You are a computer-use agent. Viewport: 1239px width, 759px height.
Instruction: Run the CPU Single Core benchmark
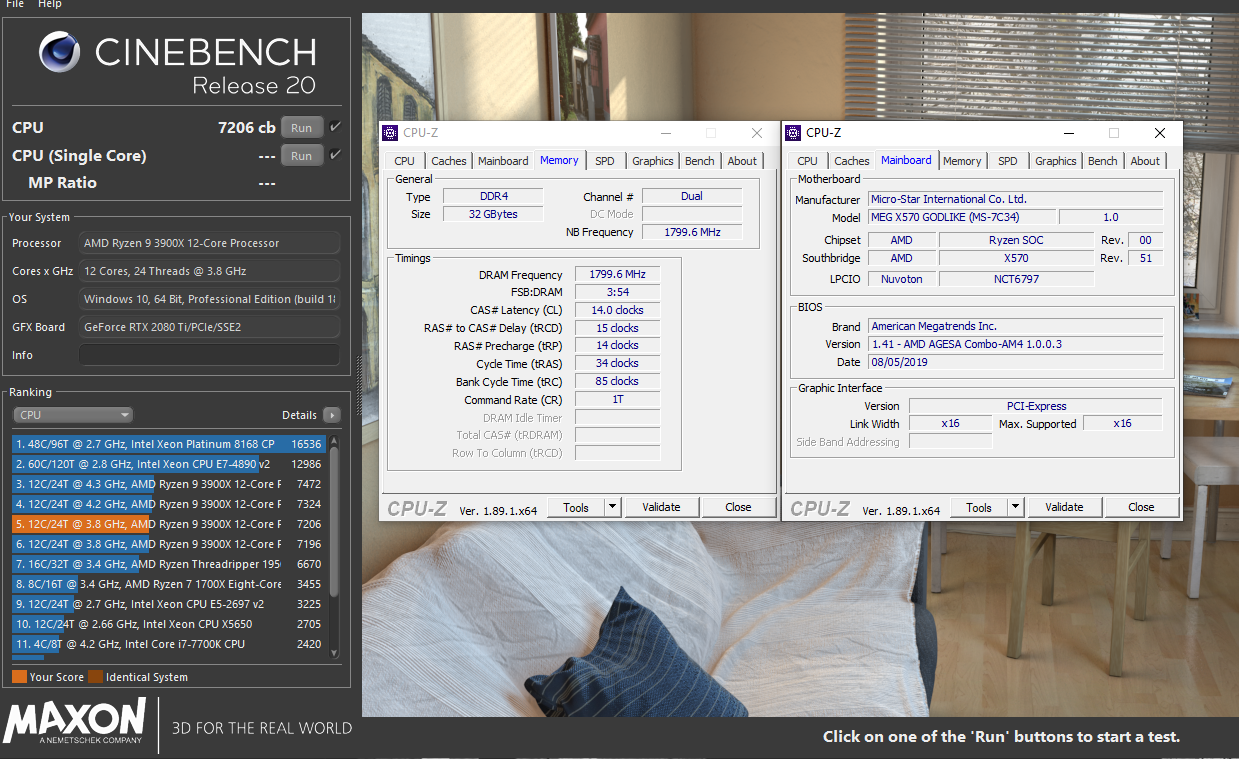(302, 155)
